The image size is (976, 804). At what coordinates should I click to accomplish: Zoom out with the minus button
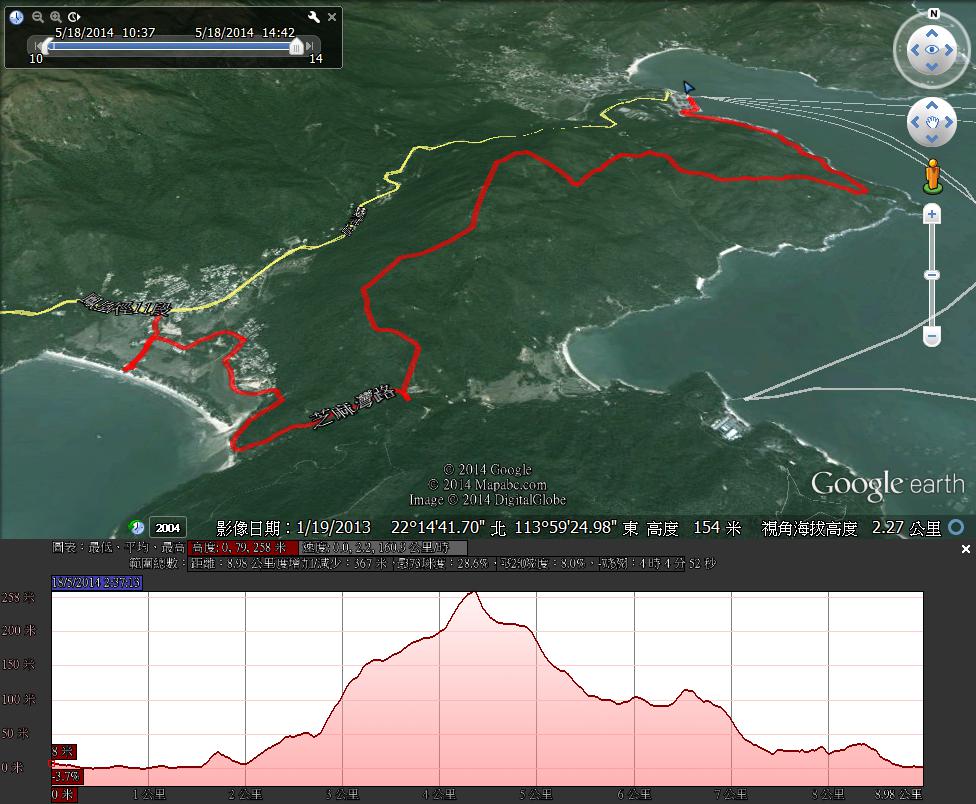(932, 337)
